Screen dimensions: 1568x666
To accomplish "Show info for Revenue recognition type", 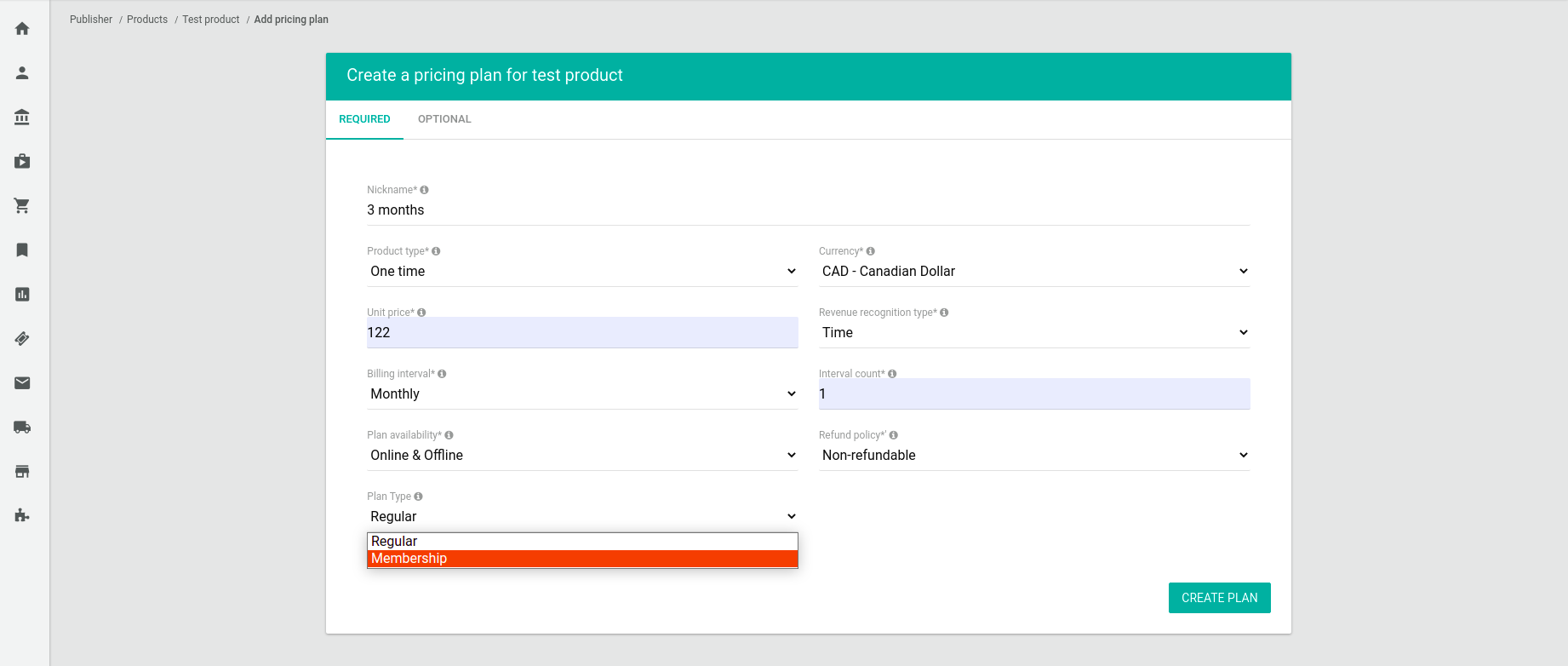I will [x=944, y=313].
